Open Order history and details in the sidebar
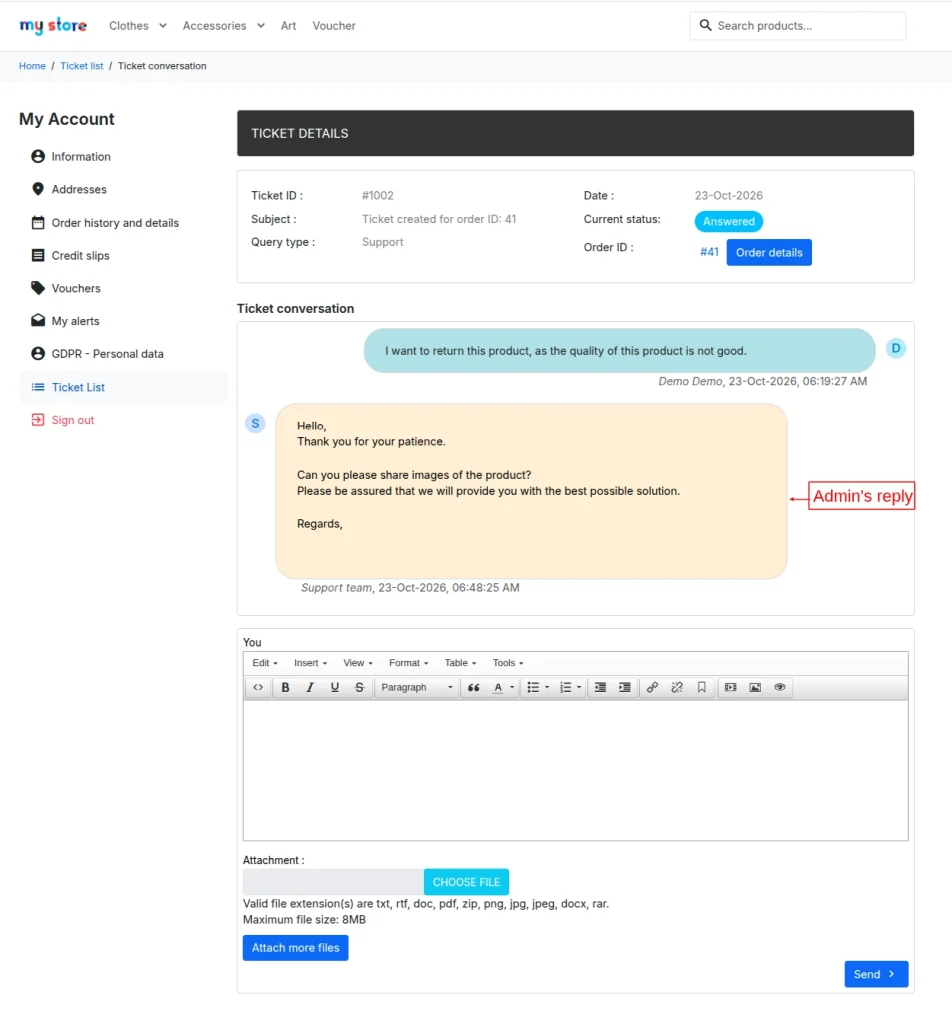 pyautogui.click(x=115, y=223)
